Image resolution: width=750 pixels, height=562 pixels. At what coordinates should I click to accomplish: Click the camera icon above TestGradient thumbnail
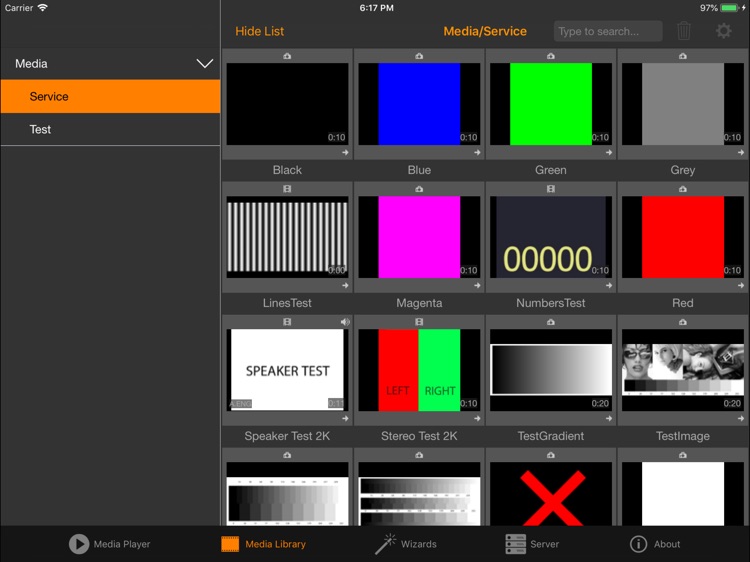point(551,322)
